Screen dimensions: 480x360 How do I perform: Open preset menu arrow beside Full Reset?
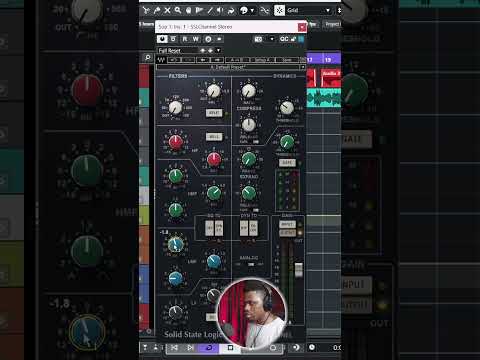click(218, 50)
